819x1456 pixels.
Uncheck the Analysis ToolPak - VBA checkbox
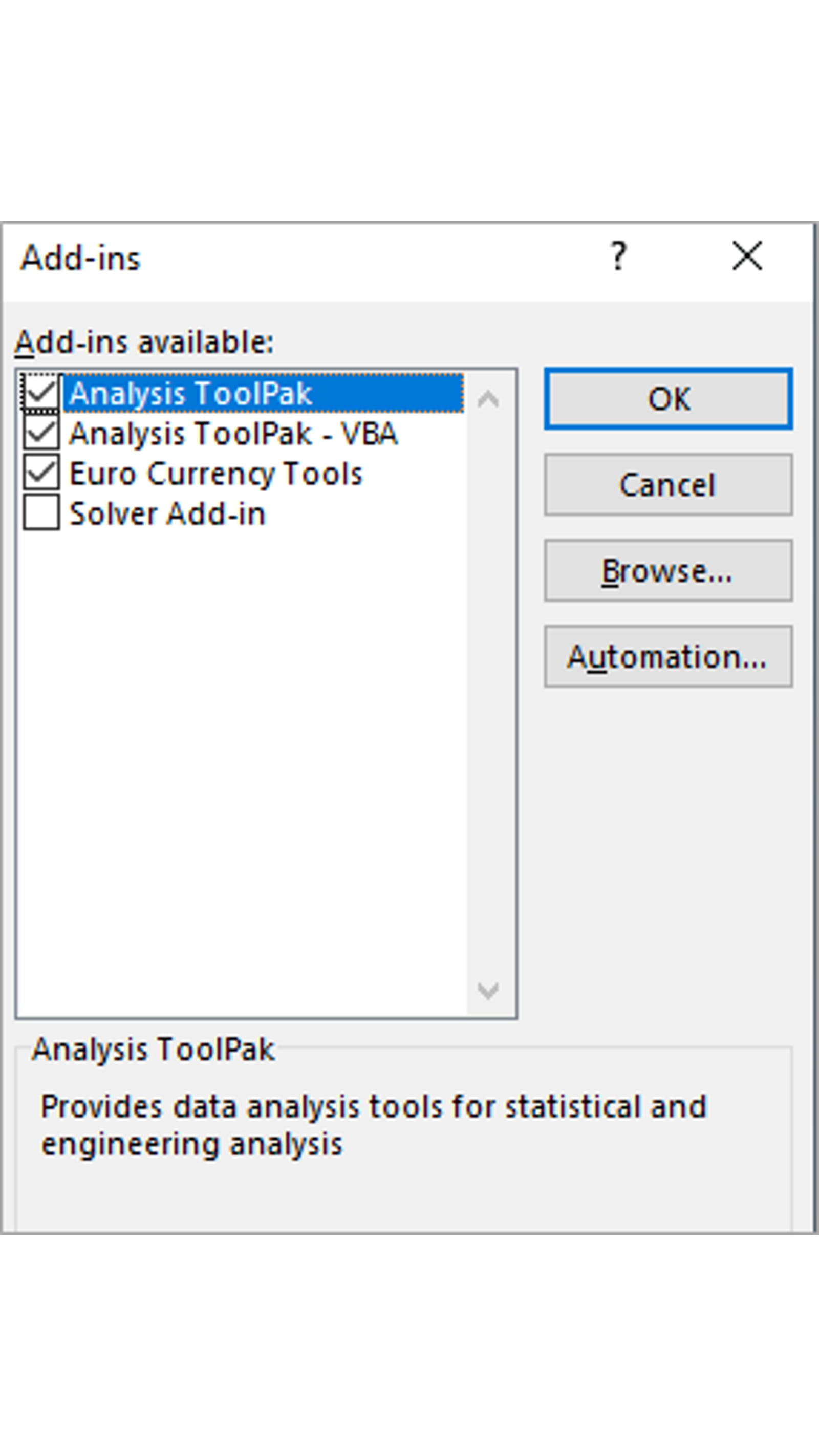pyautogui.click(x=41, y=434)
